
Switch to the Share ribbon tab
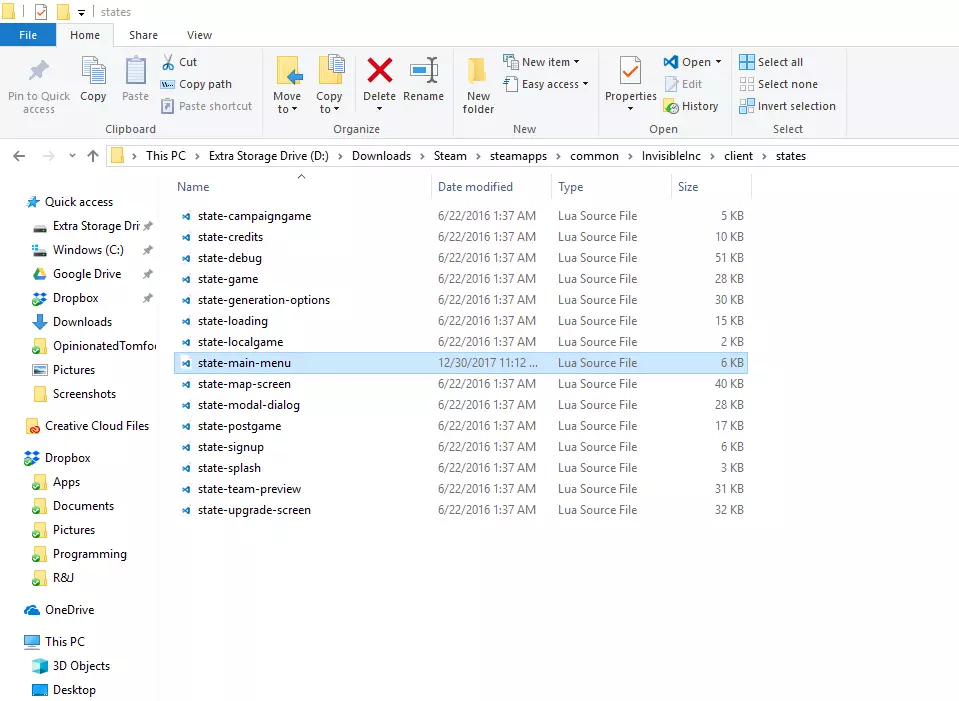(143, 35)
